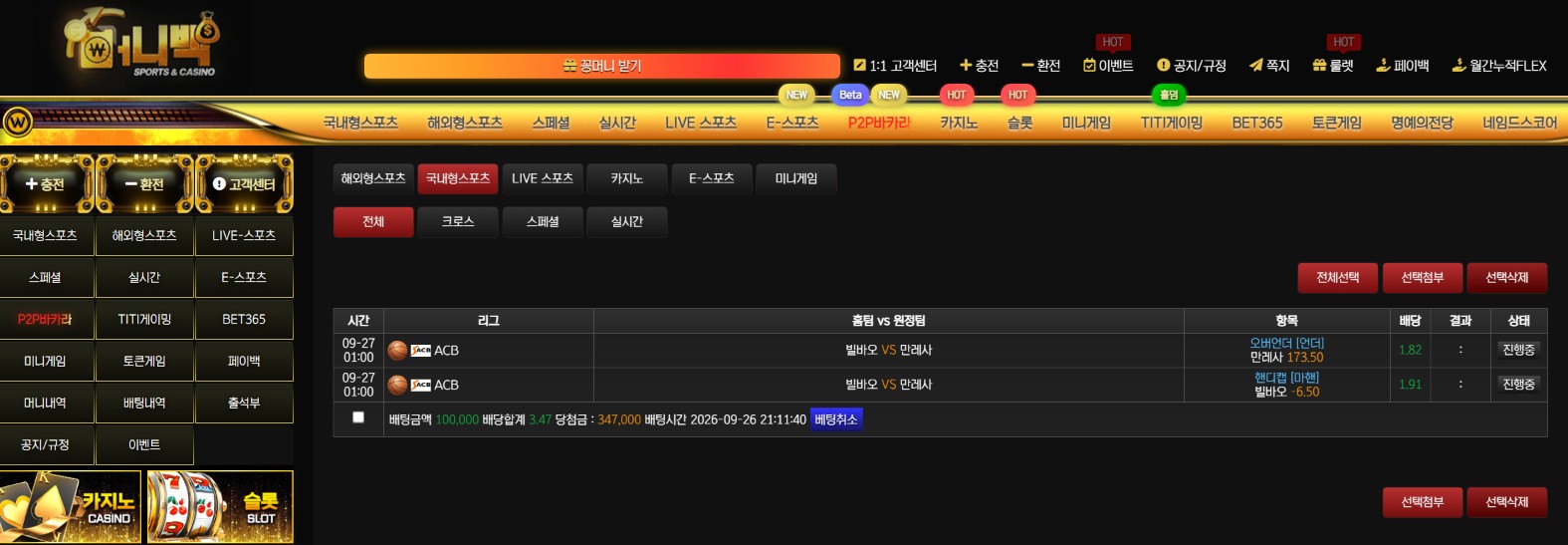Open sidebar P2P바카라 link
The width and height of the screenshot is (1568, 545).
pyautogui.click(x=46, y=319)
